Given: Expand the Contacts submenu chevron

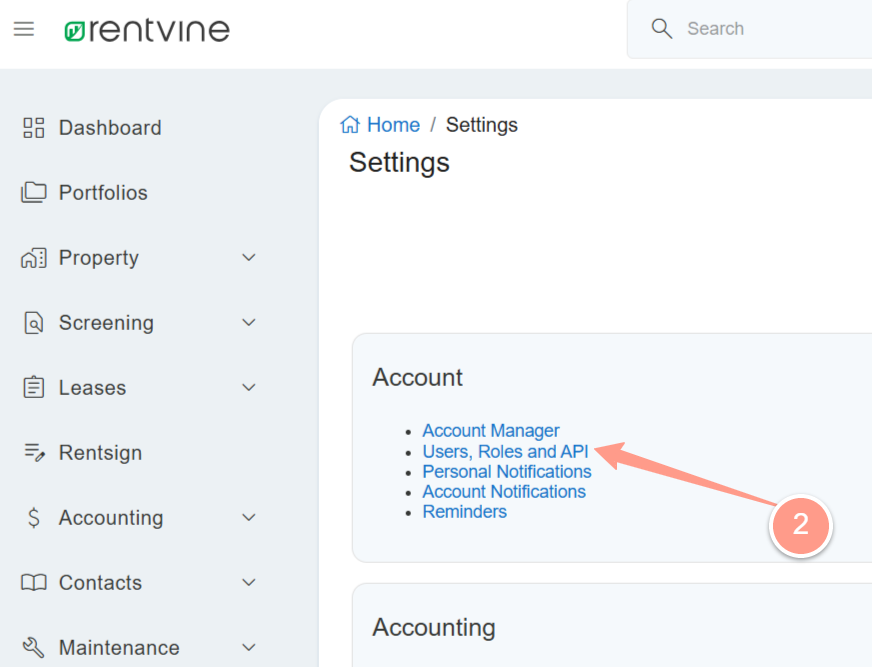Looking at the screenshot, I should point(249,583).
